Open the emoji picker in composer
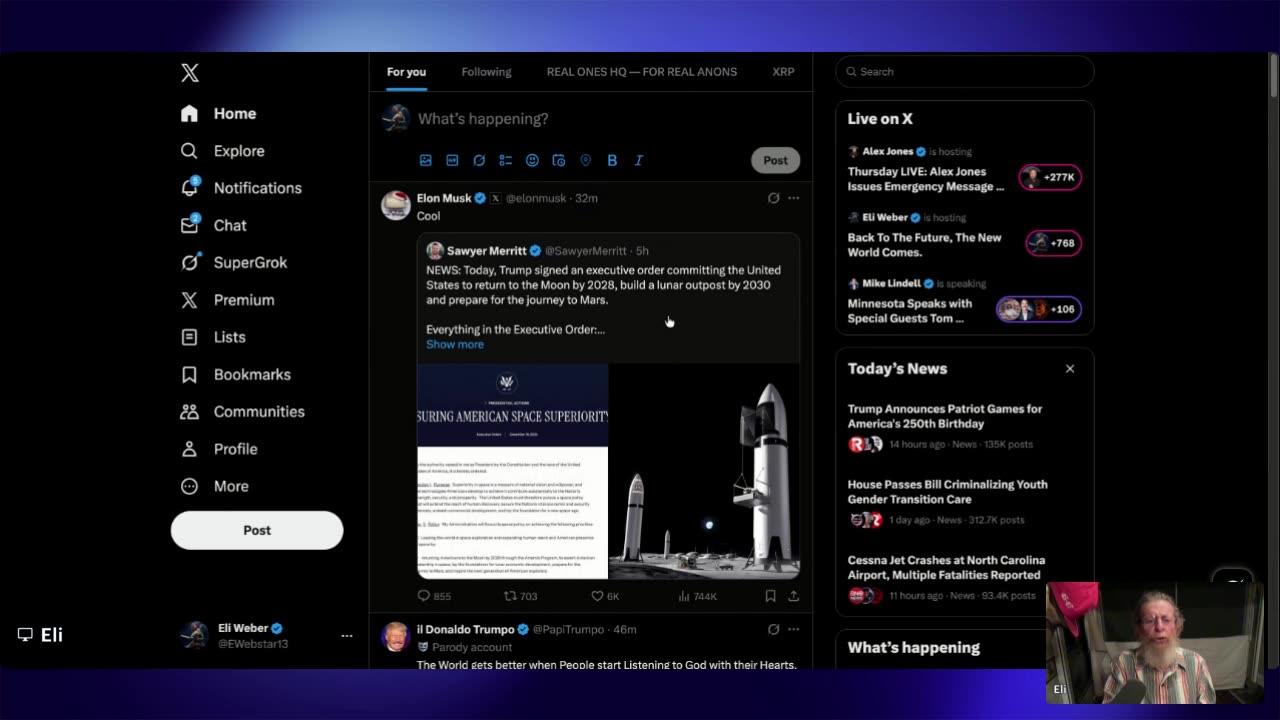The image size is (1280, 720). pos(532,160)
